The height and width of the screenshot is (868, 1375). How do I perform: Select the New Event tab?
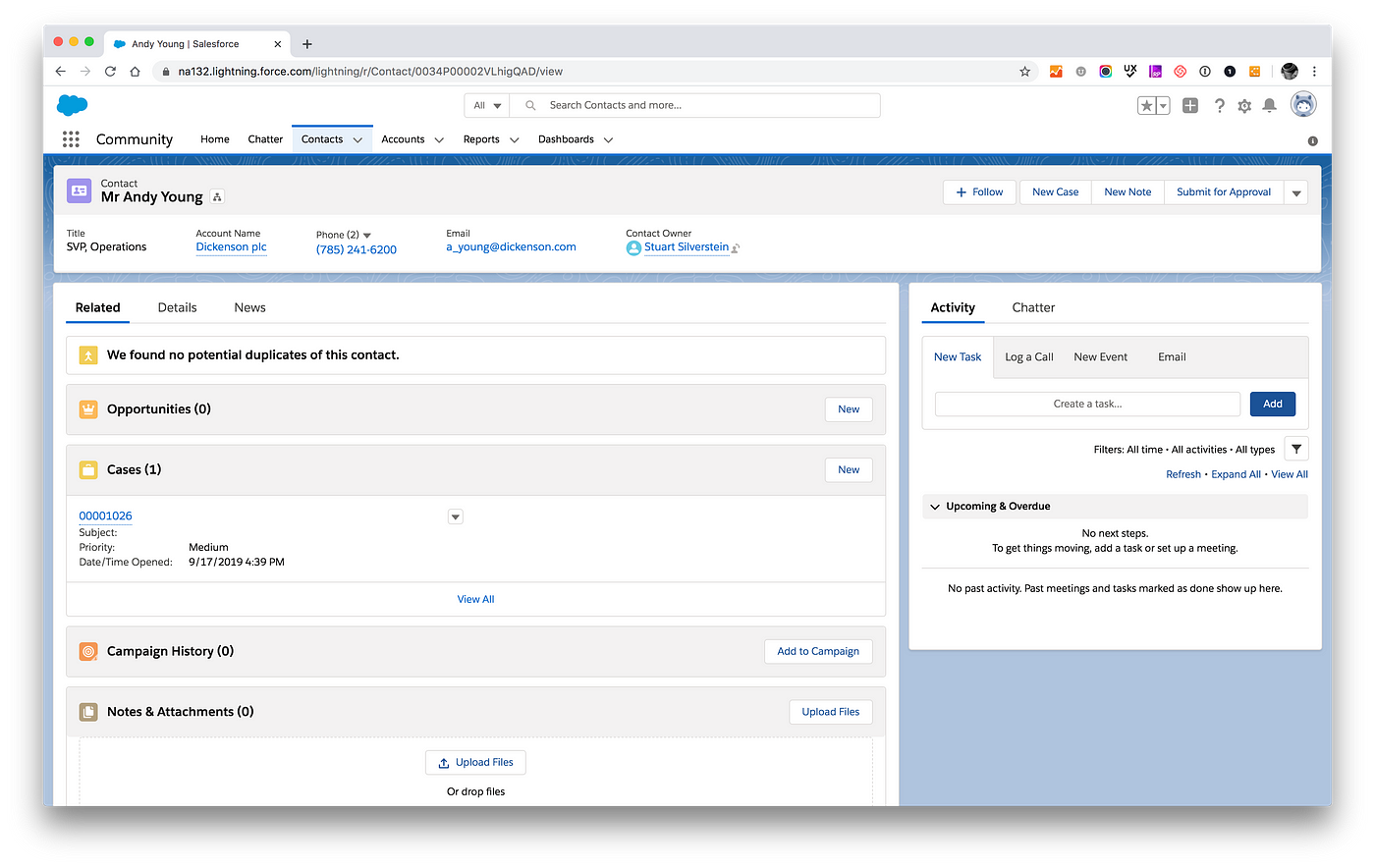(1100, 357)
